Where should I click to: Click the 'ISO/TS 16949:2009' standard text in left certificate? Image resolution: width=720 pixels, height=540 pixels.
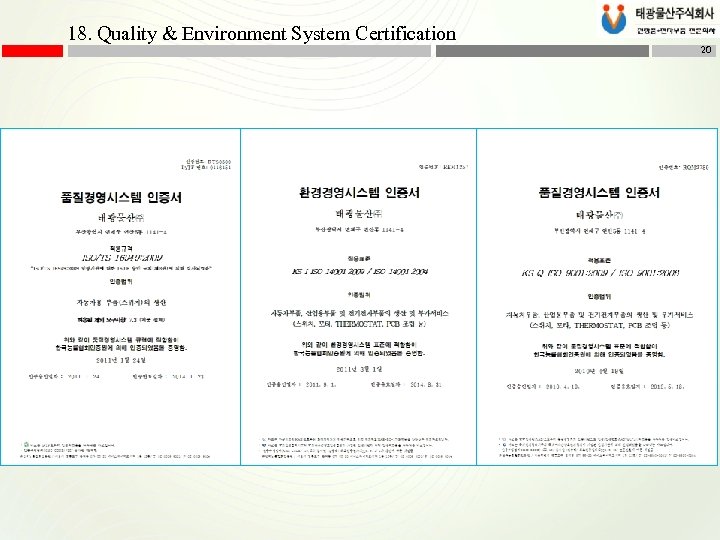point(122,258)
